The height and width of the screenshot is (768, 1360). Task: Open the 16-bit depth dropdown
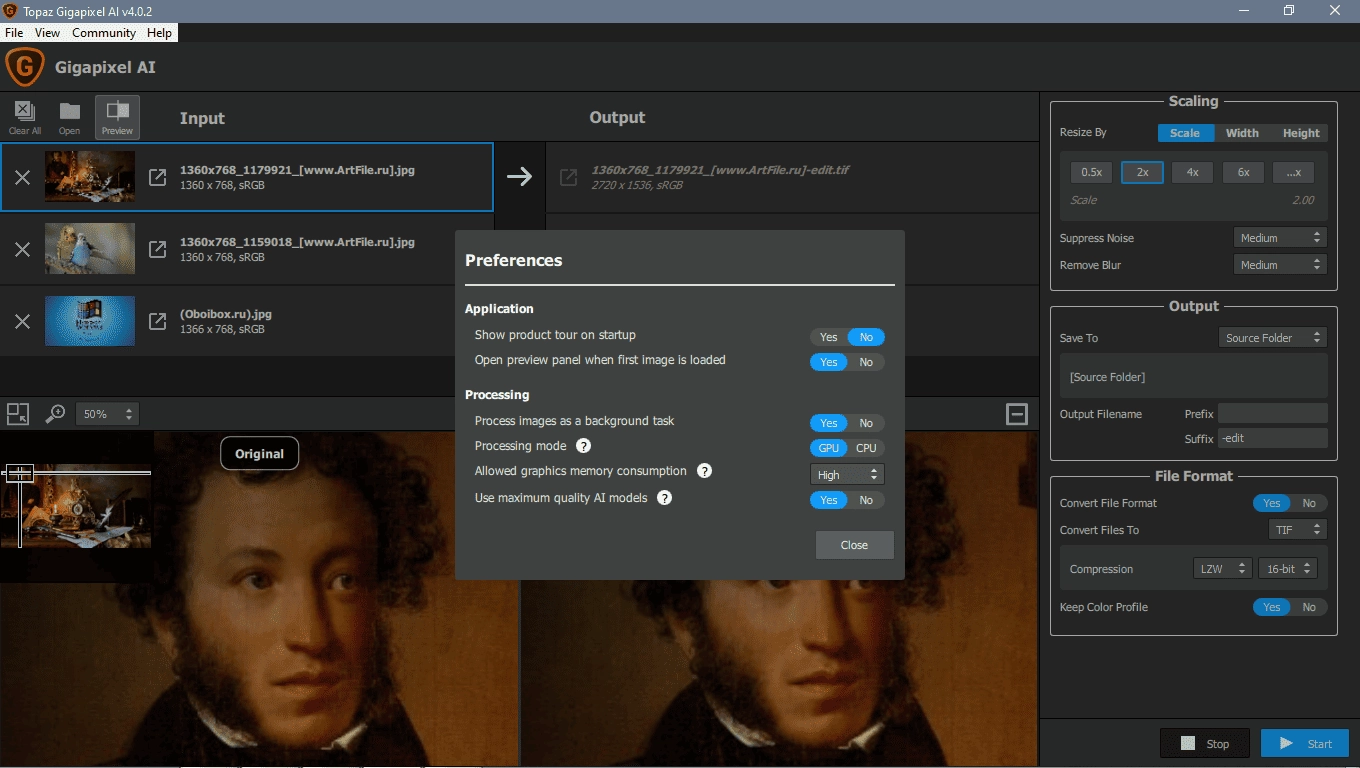pyautogui.click(x=1287, y=568)
